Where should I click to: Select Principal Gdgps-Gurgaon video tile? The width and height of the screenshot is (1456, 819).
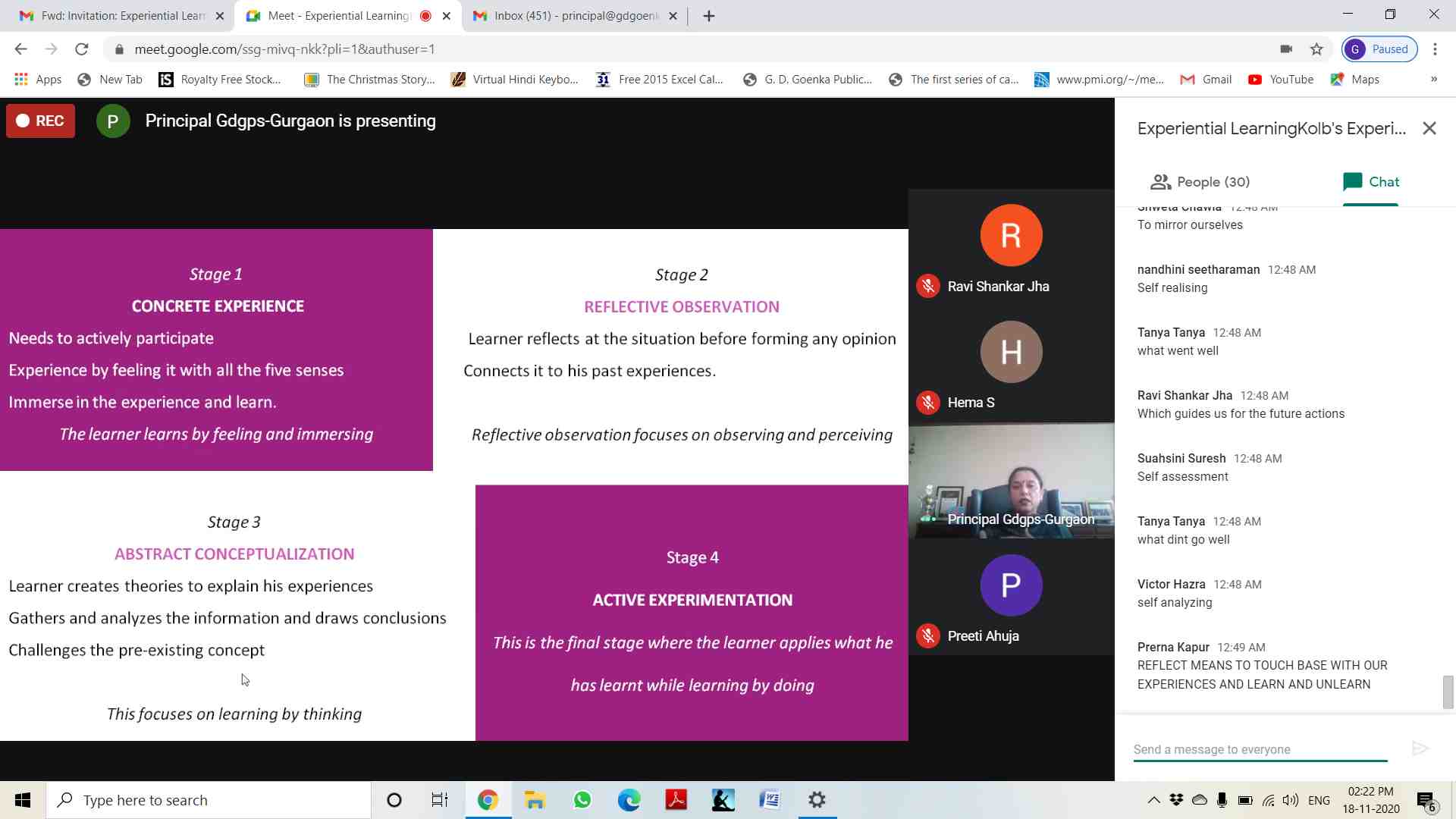click(x=1011, y=481)
